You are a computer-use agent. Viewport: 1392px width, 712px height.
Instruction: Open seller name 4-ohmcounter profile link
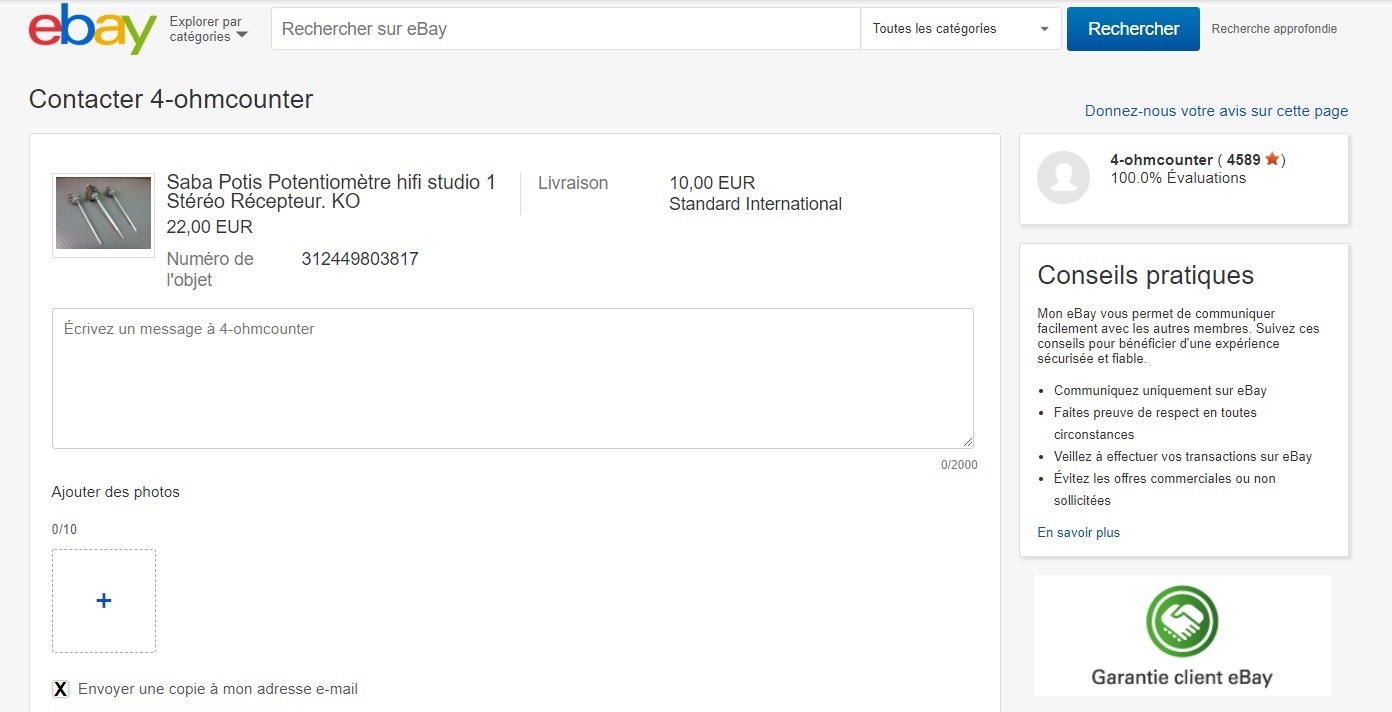(x=1161, y=160)
